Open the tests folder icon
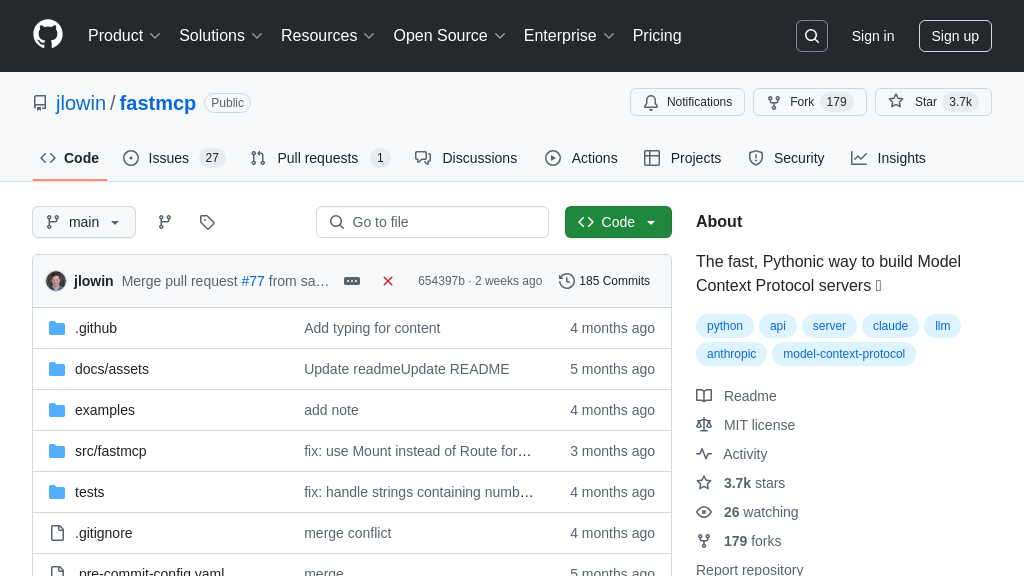This screenshot has width=1024, height=576. pos(57,492)
